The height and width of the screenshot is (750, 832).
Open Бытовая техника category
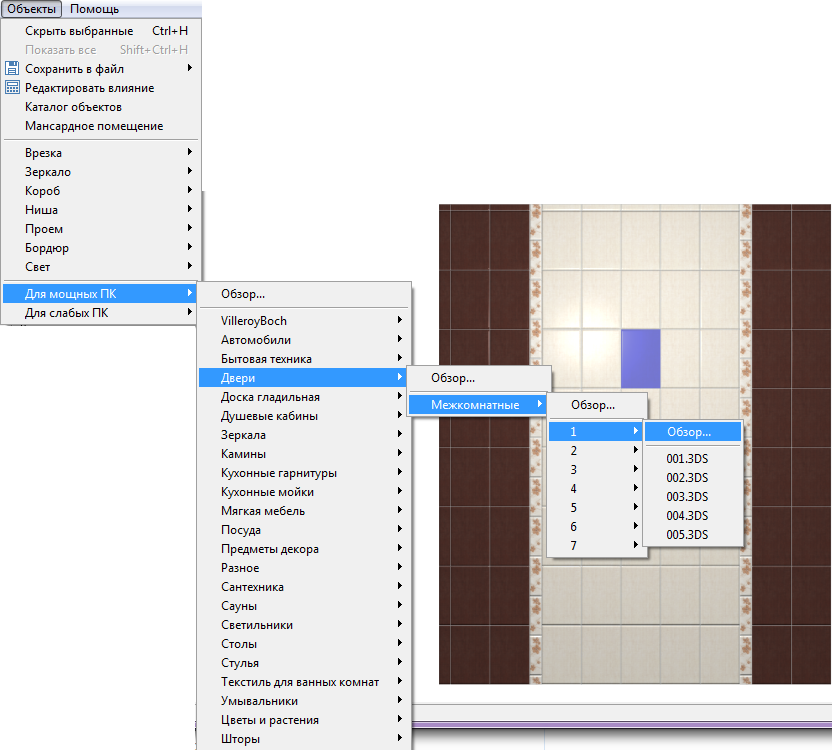pos(304,359)
